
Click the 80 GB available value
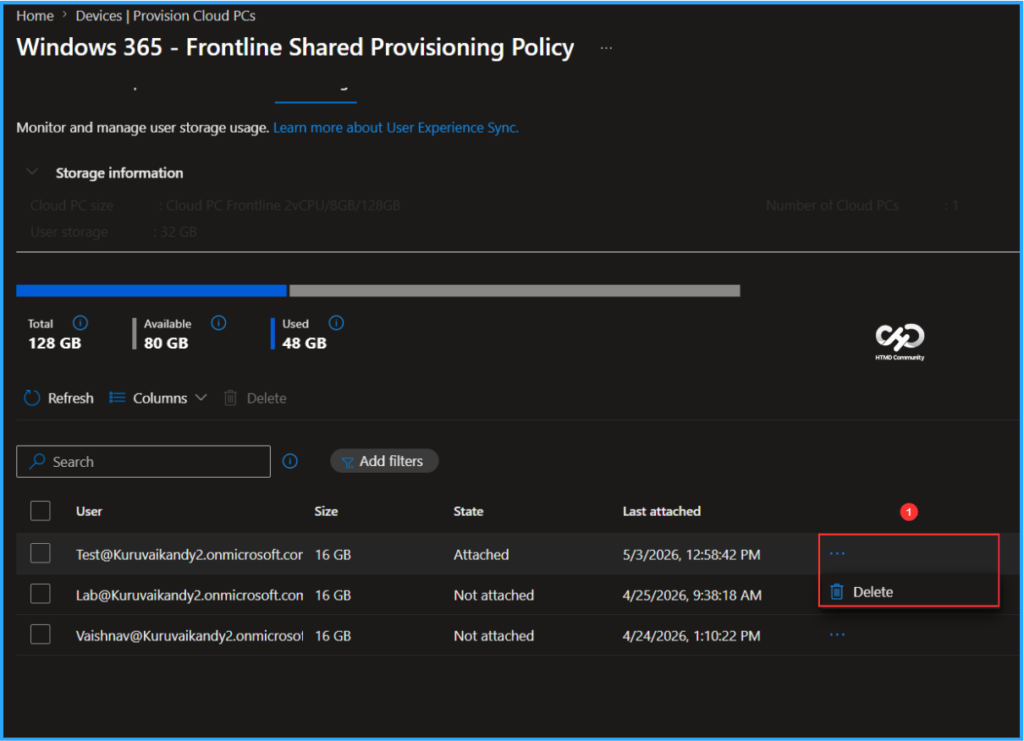click(x=166, y=343)
